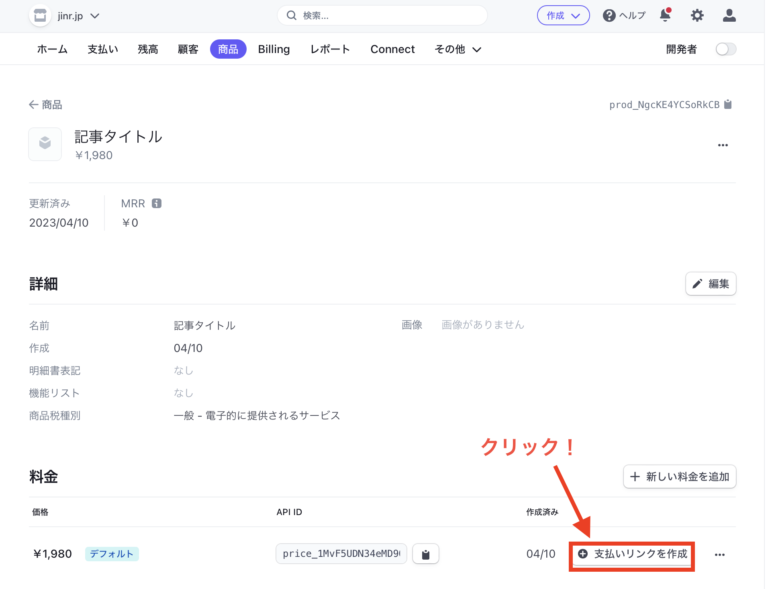Expand the その他 menu

point(458,49)
